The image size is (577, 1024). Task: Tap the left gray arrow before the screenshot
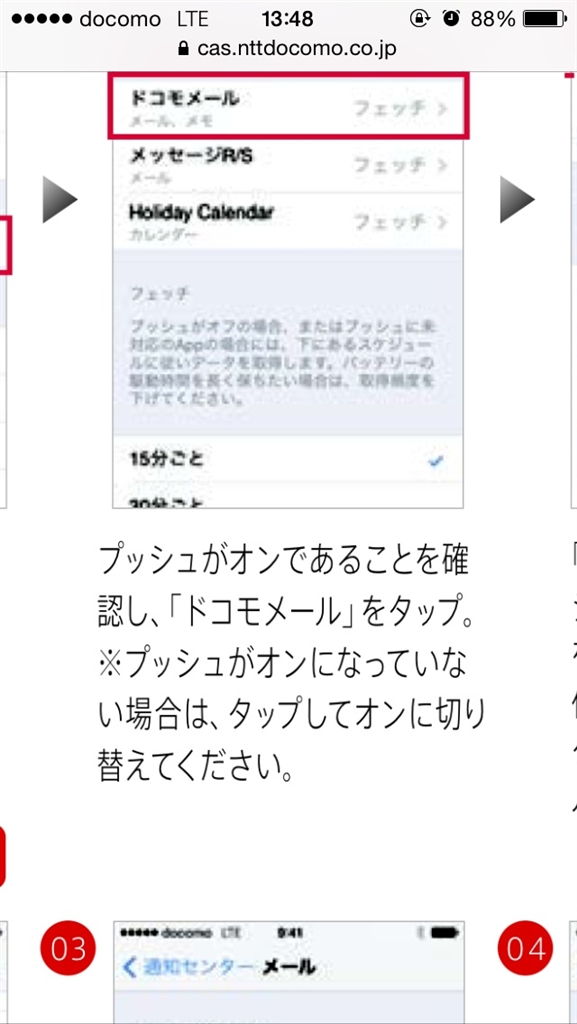pyautogui.click(x=60, y=199)
